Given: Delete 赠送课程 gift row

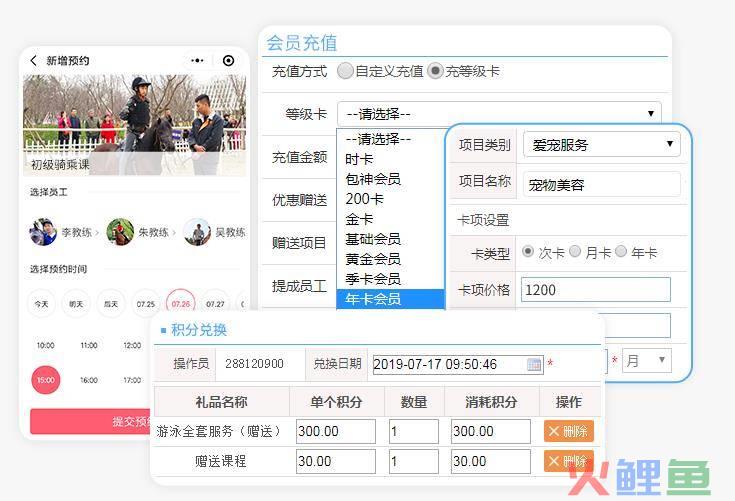Looking at the screenshot, I should click(569, 461).
